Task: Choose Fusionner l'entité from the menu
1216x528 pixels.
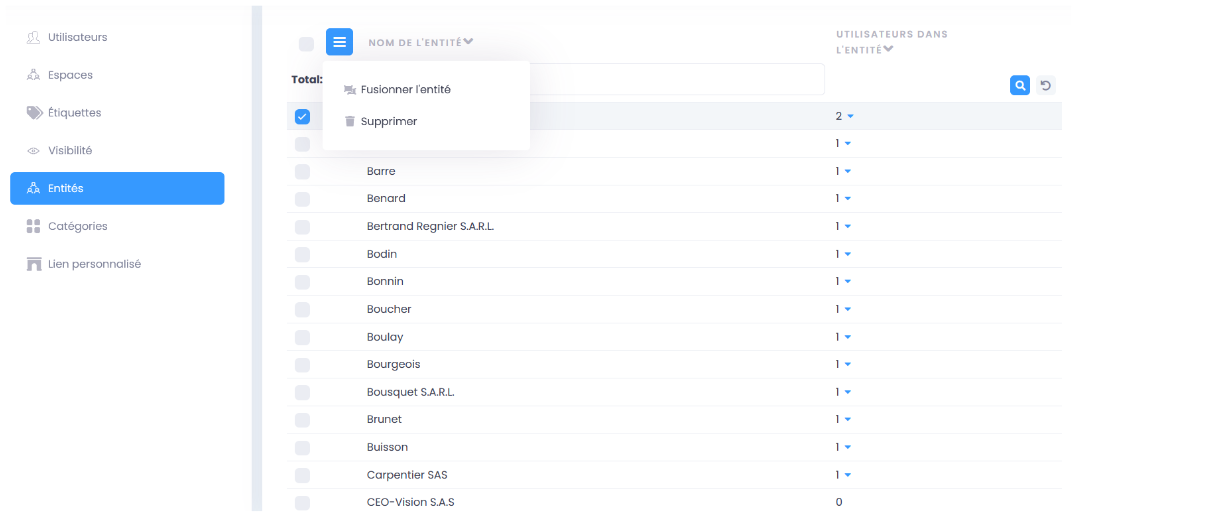Action: click(x=405, y=90)
